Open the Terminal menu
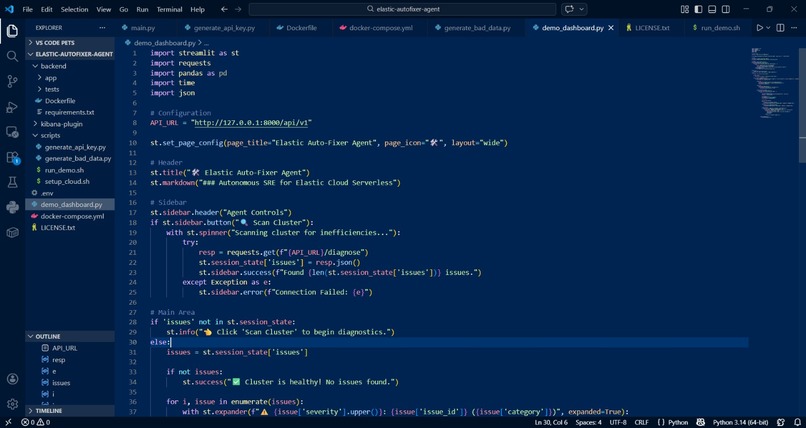 coord(169,9)
